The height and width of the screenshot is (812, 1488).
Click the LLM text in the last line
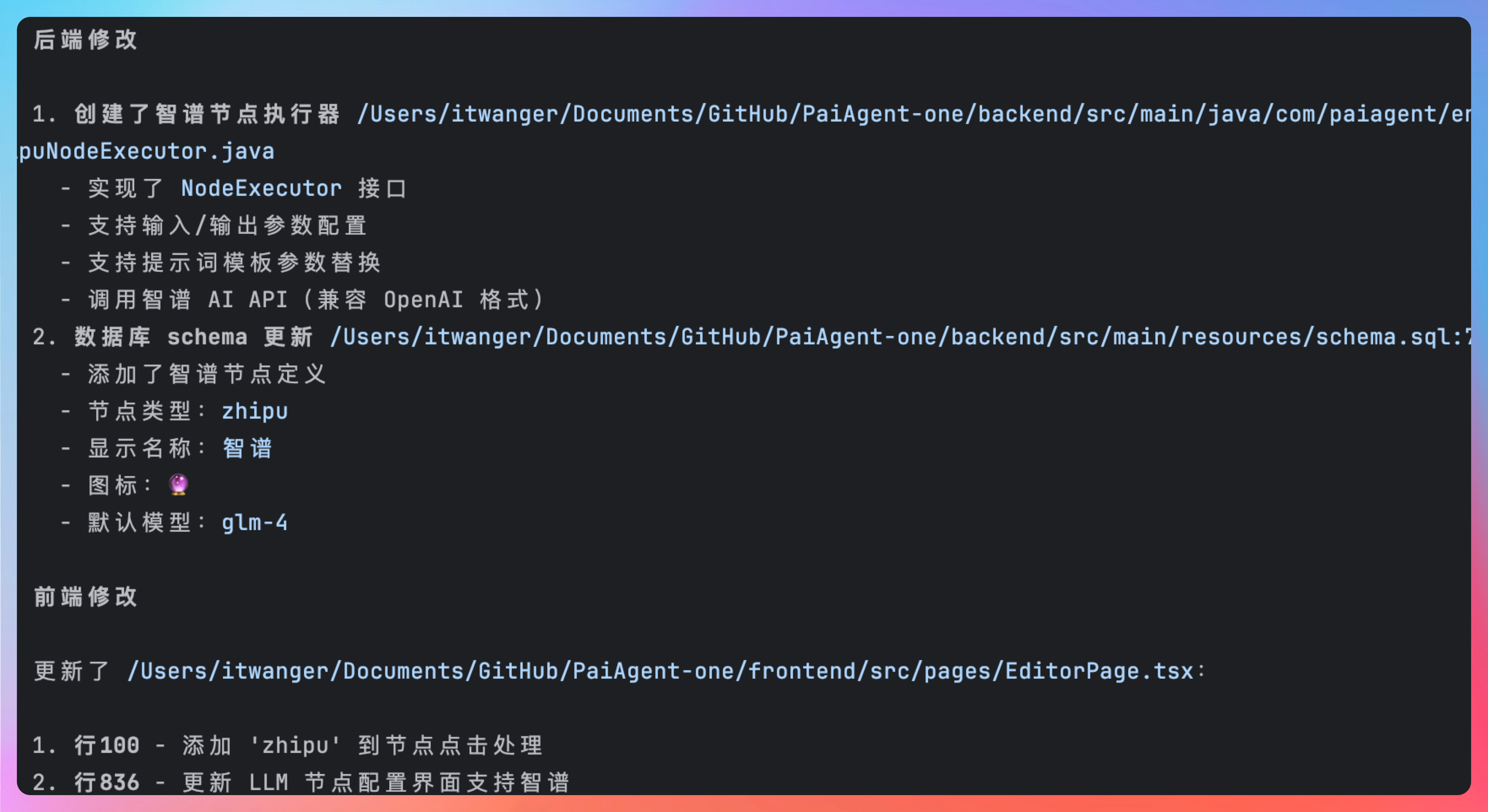(269, 782)
